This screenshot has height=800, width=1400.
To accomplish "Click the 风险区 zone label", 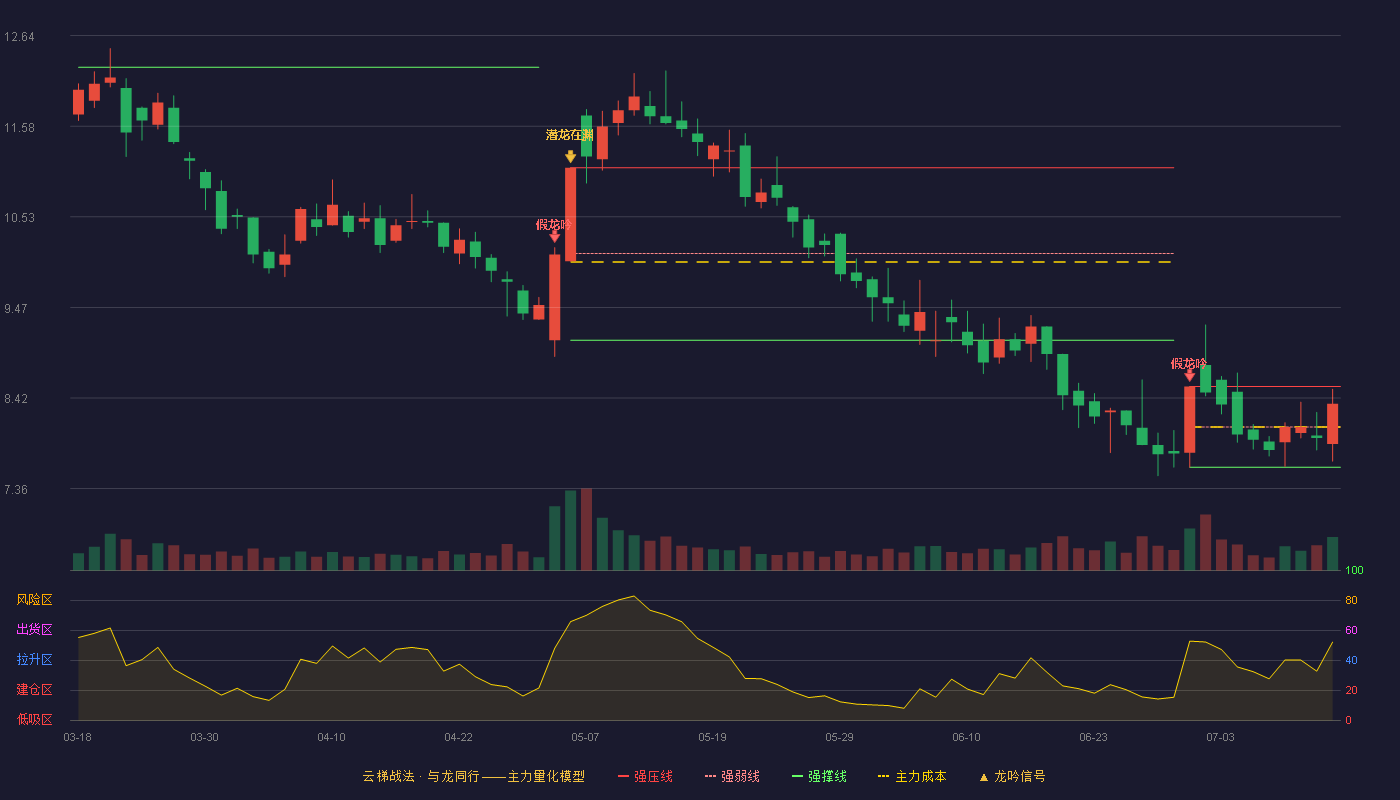I will (34, 600).
